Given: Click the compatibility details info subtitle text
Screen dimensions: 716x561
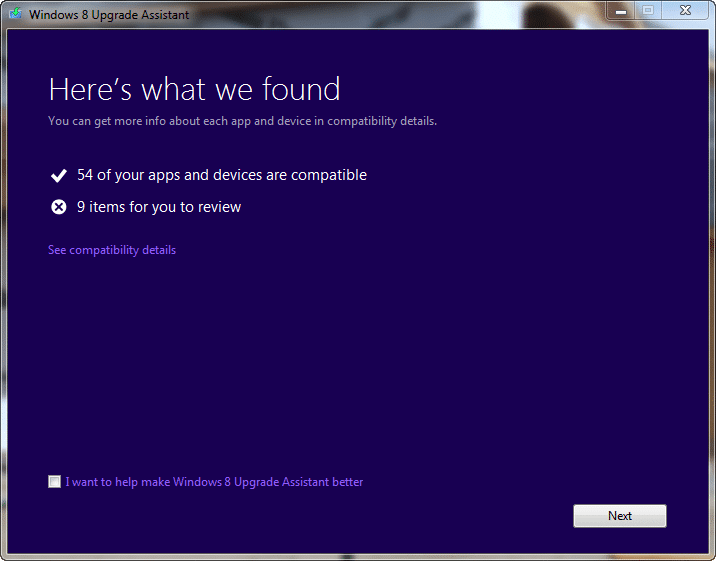Looking at the screenshot, I should [242, 121].
